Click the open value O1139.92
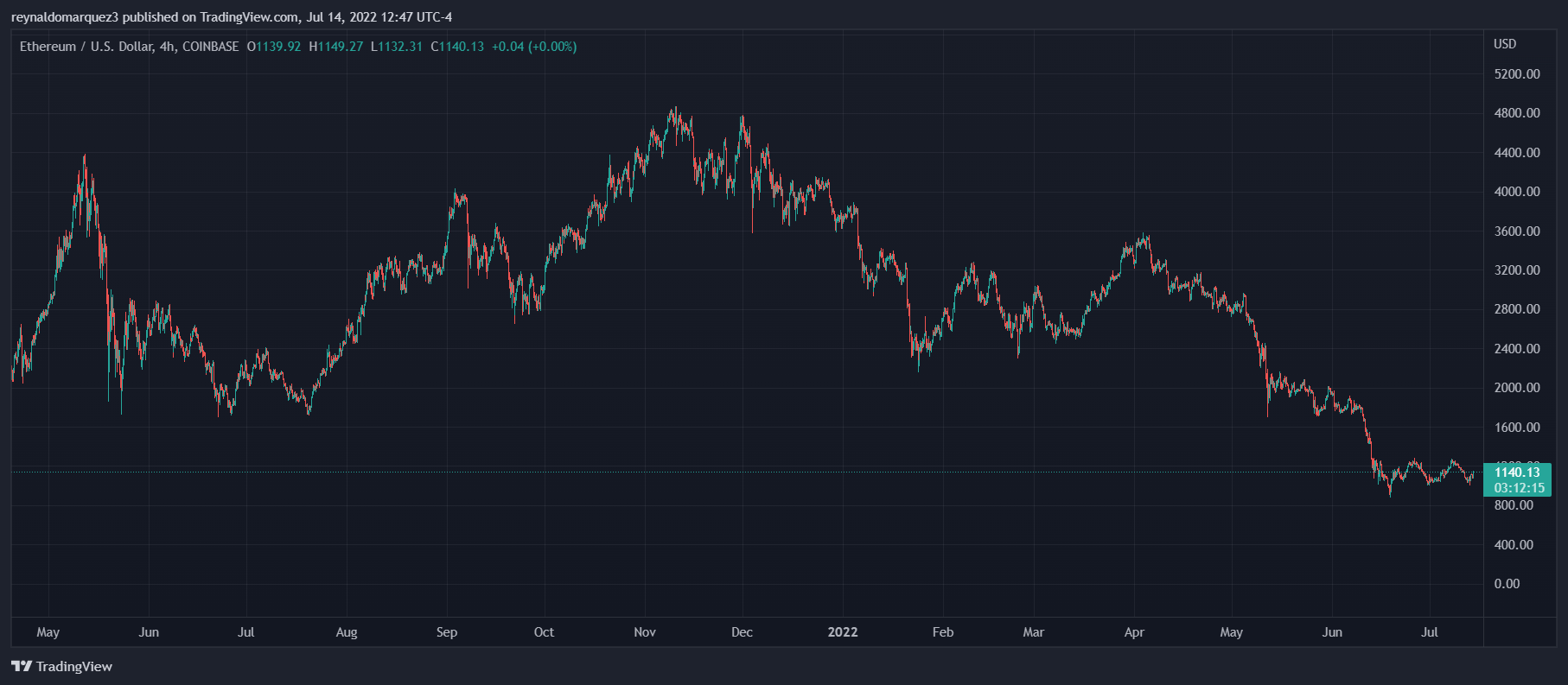The height and width of the screenshot is (685, 1568). [x=274, y=47]
